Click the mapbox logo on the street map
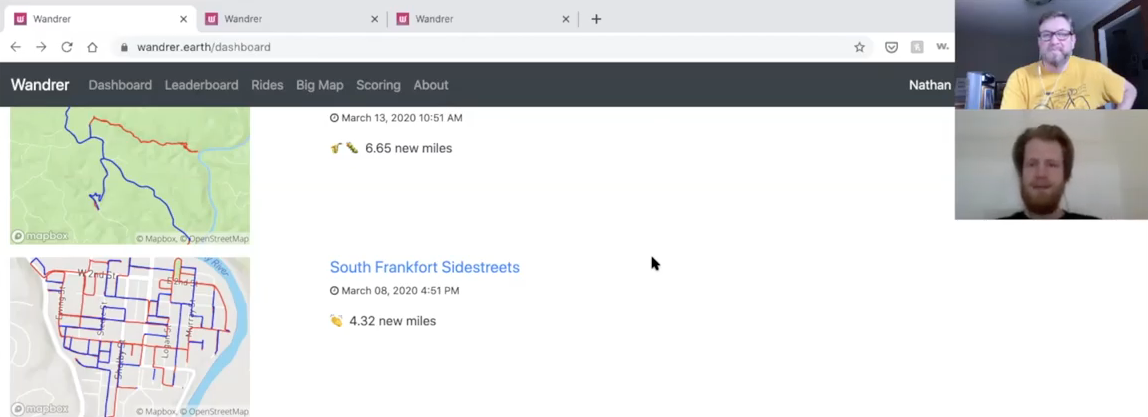Image resolution: width=1148 pixels, height=417 pixels. (x=40, y=409)
